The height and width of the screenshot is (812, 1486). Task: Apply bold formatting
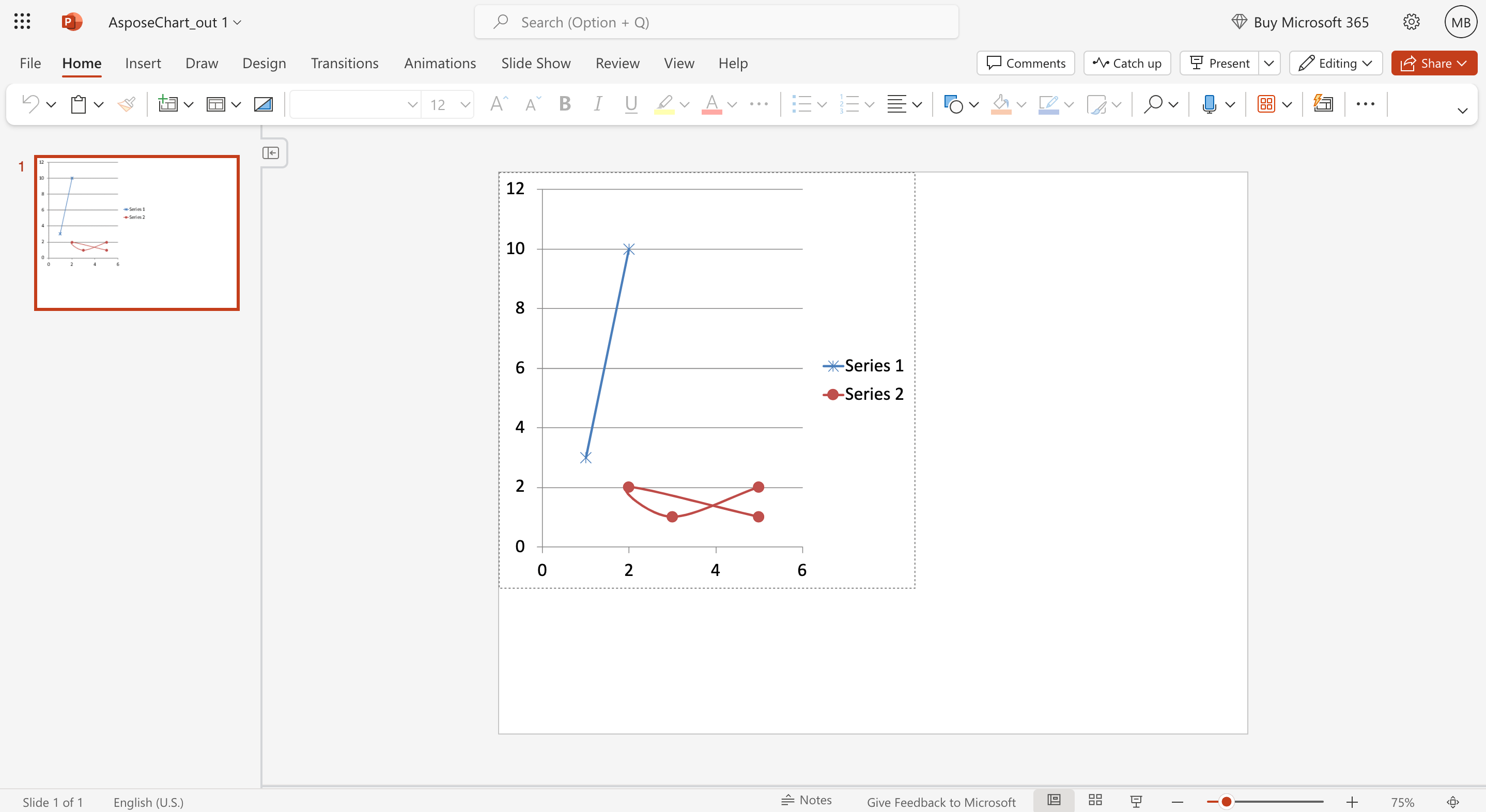564,104
